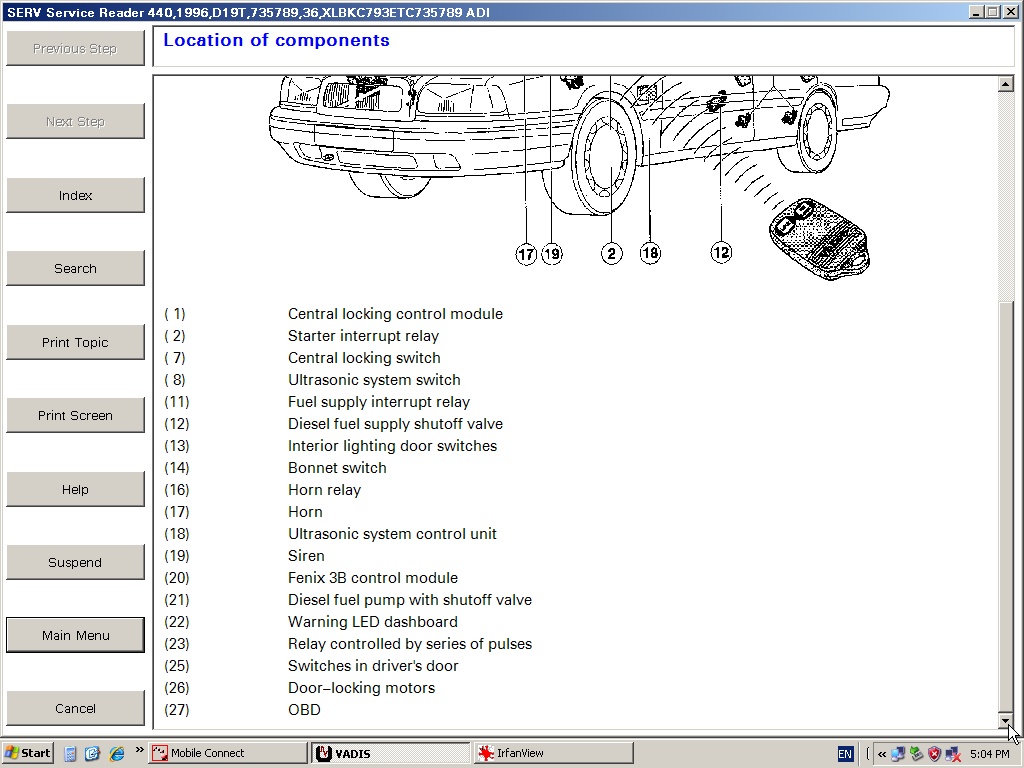The width and height of the screenshot is (1024, 768).
Task: Click the Search button
Action: click(x=75, y=268)
